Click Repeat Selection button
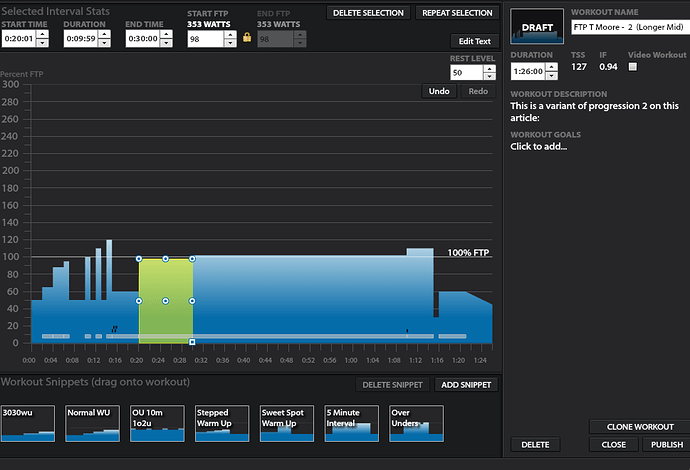 coord(457,13)
